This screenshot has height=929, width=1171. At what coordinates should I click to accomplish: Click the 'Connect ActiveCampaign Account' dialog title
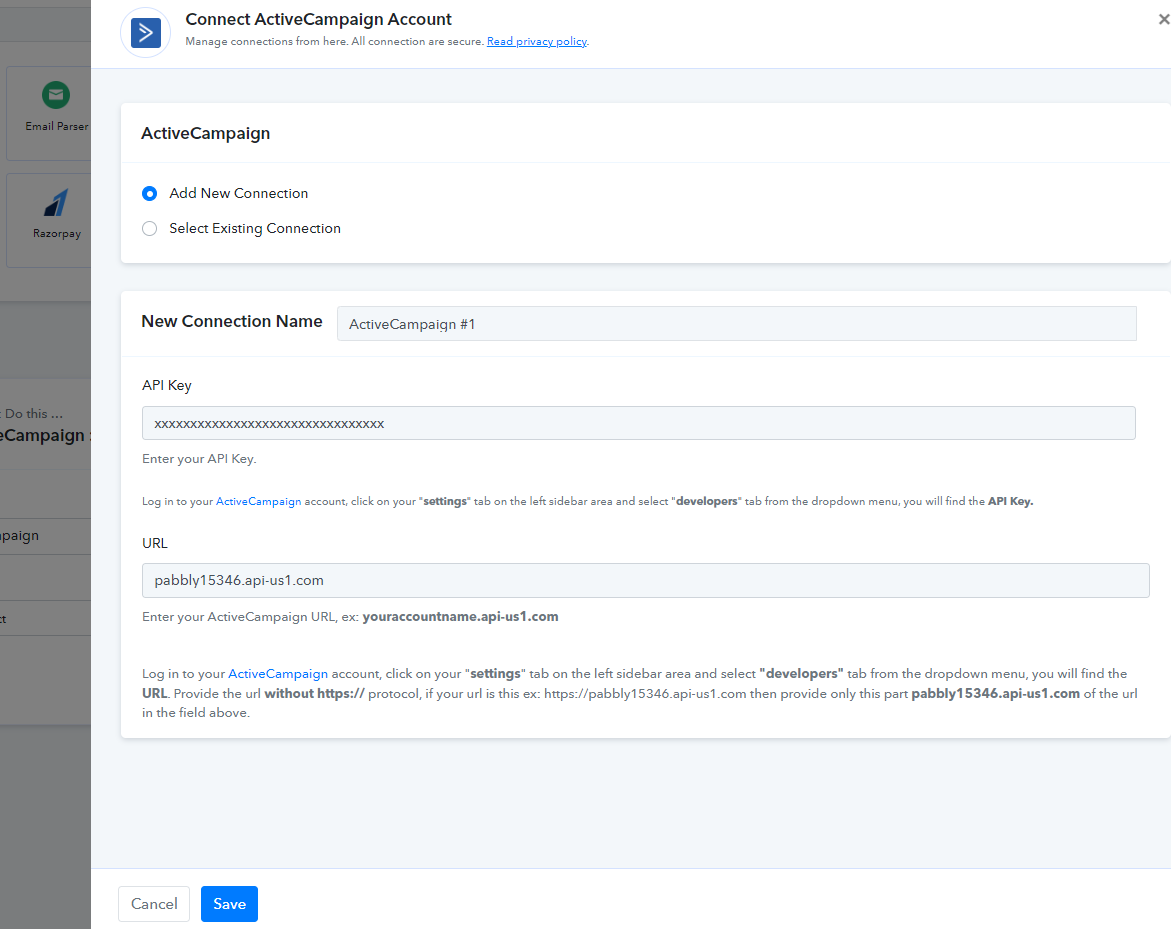pos(318,19)
